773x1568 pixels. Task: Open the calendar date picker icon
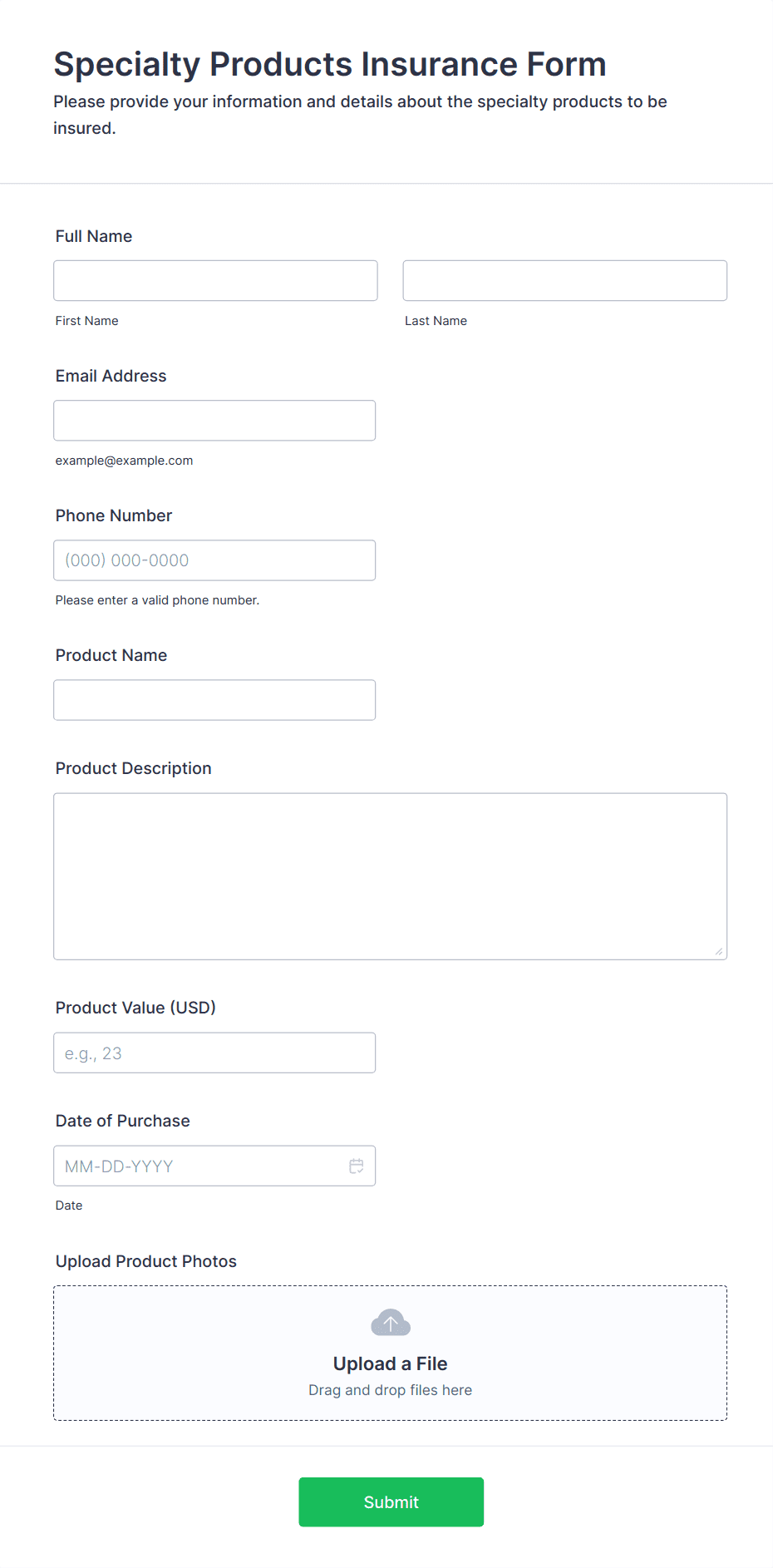(357, 1166)
